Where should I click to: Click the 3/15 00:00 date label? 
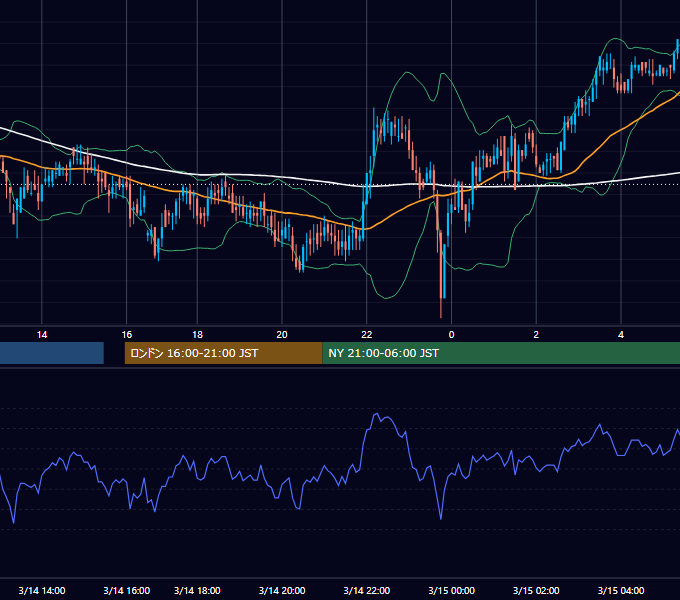(451, 590)
